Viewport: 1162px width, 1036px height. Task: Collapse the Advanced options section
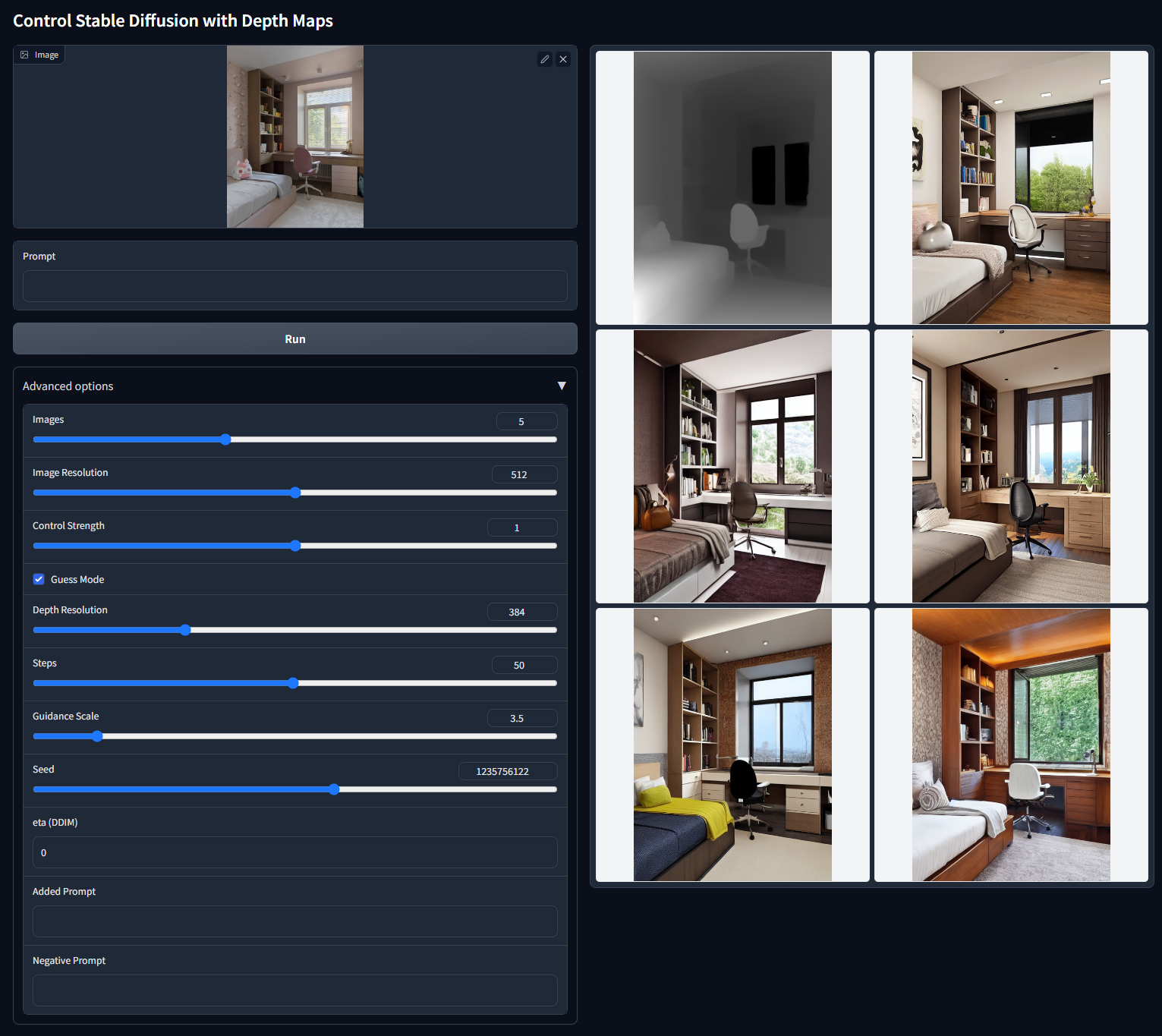pyautogui.click(x=562, y=386)
